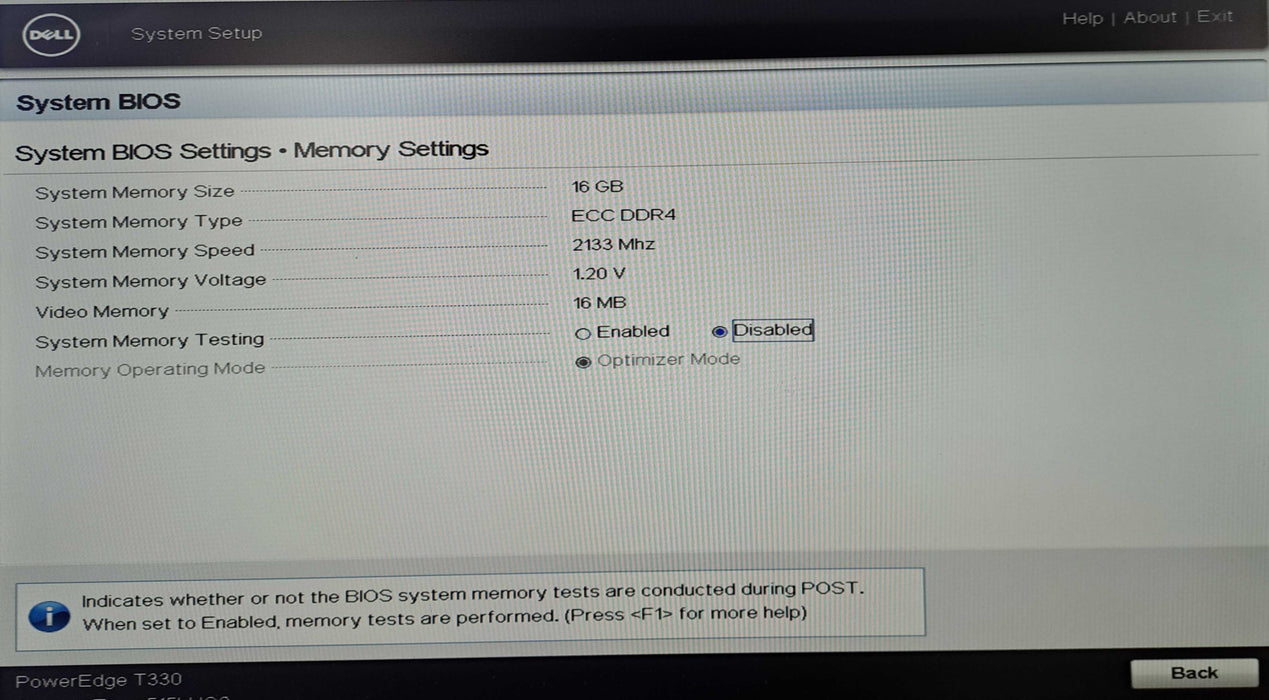Image resolution: width=1269 pixels, height=700 pixels.
Task: Click the System Memory Size row
Action: click(x=134, y=191)
